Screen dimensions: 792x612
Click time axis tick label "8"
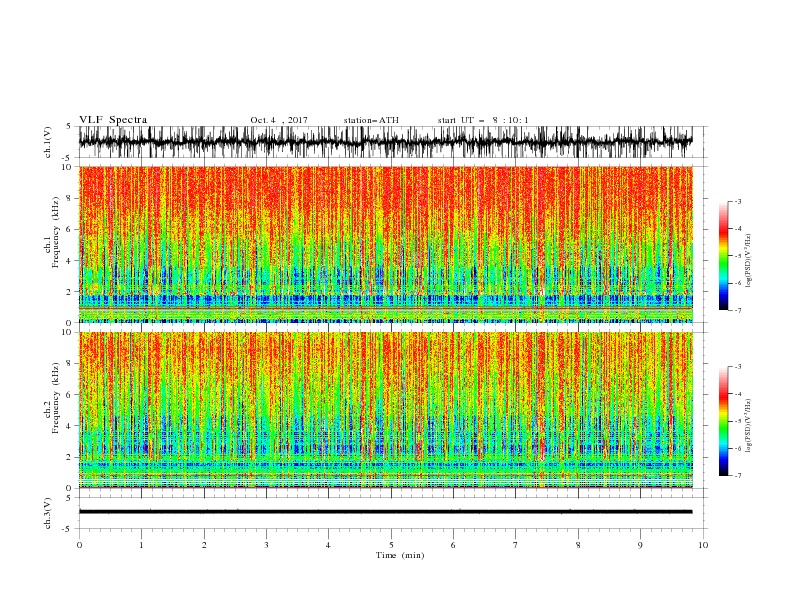(x=578, y=545)
